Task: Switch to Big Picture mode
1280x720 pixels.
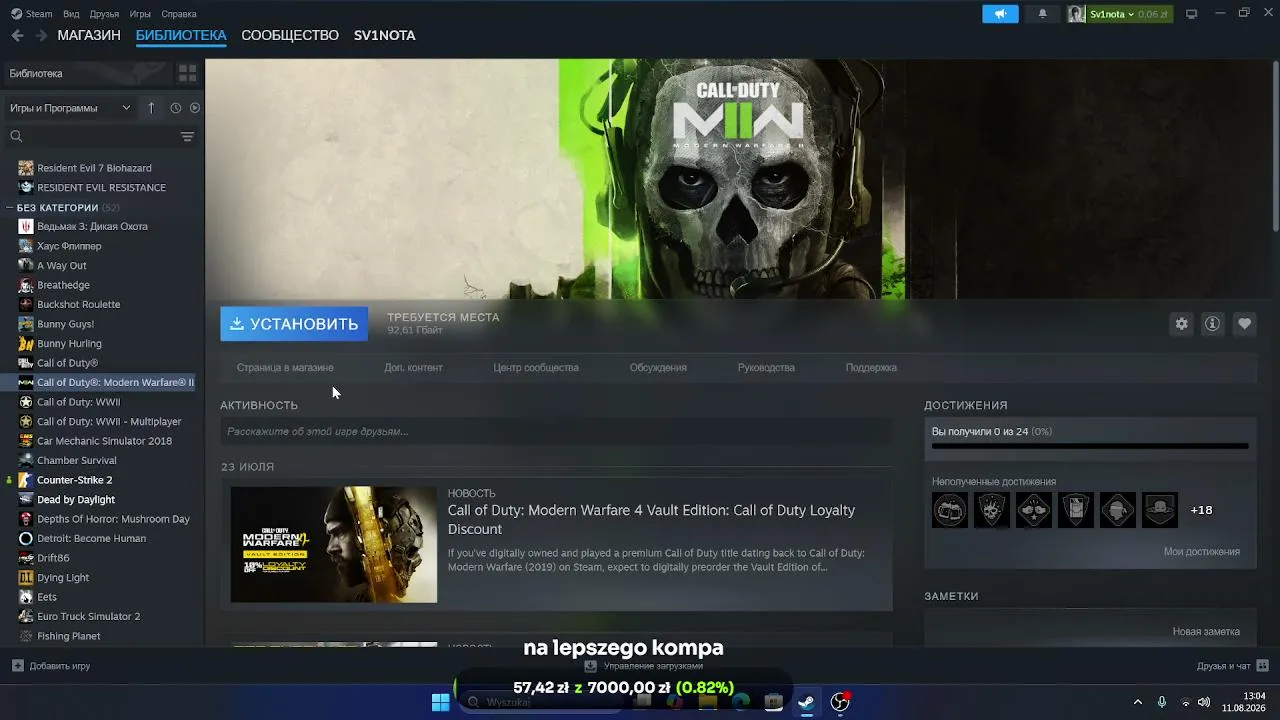Action: tap(1191, 14)
